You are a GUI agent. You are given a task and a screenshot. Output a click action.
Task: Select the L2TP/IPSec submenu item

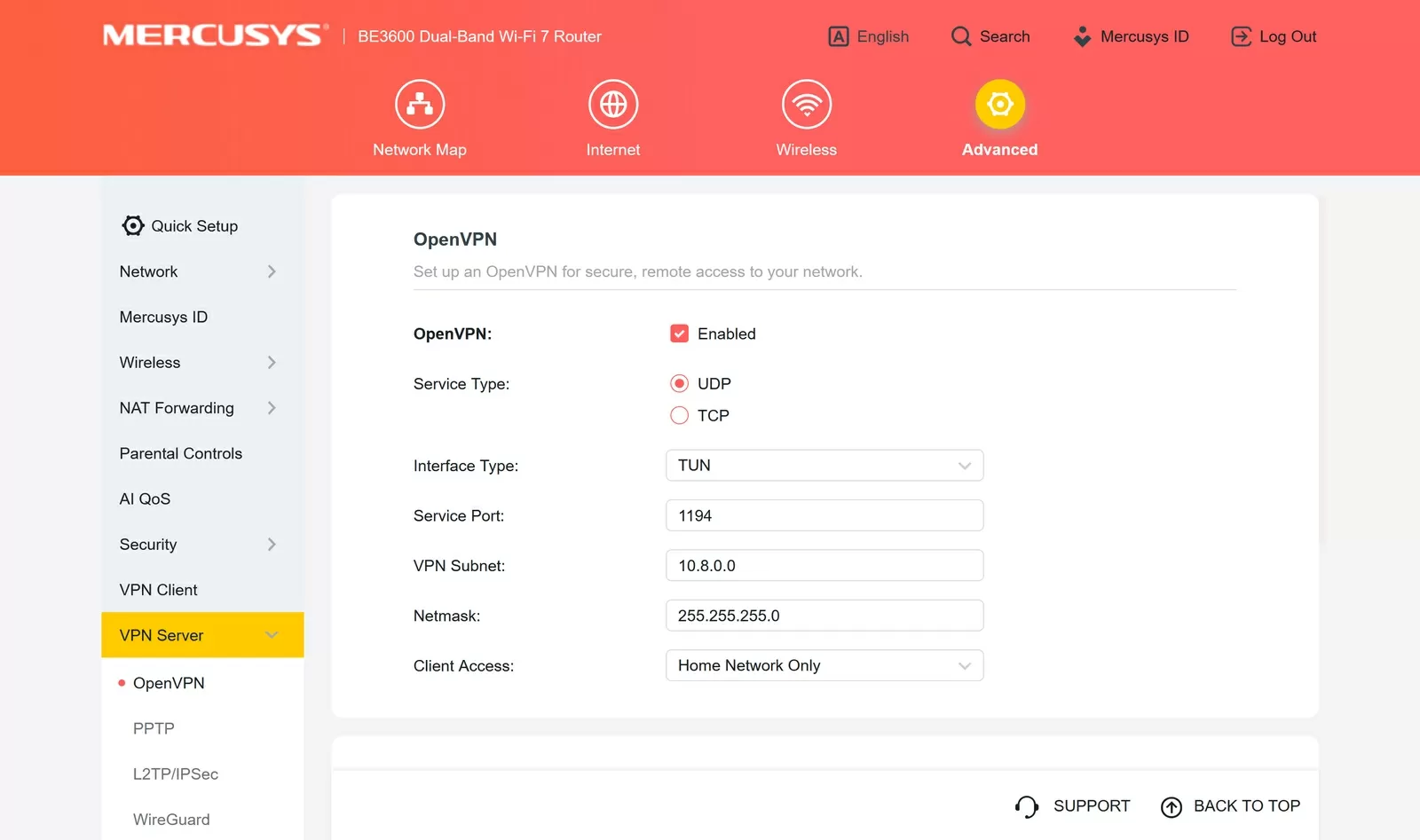pyautogui.click(x=176, y=774)
